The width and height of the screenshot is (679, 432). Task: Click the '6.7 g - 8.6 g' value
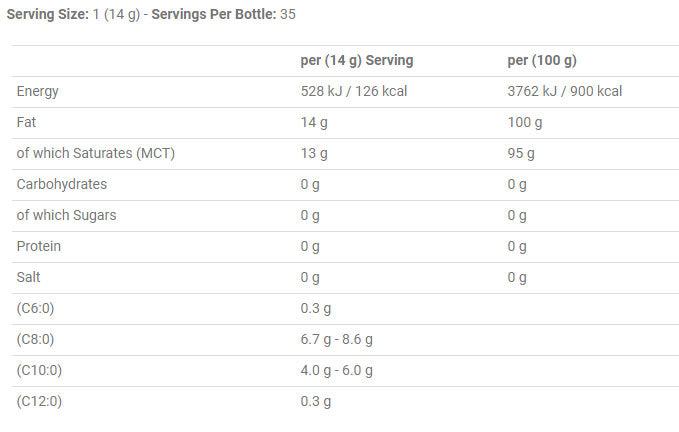(336, 339)
